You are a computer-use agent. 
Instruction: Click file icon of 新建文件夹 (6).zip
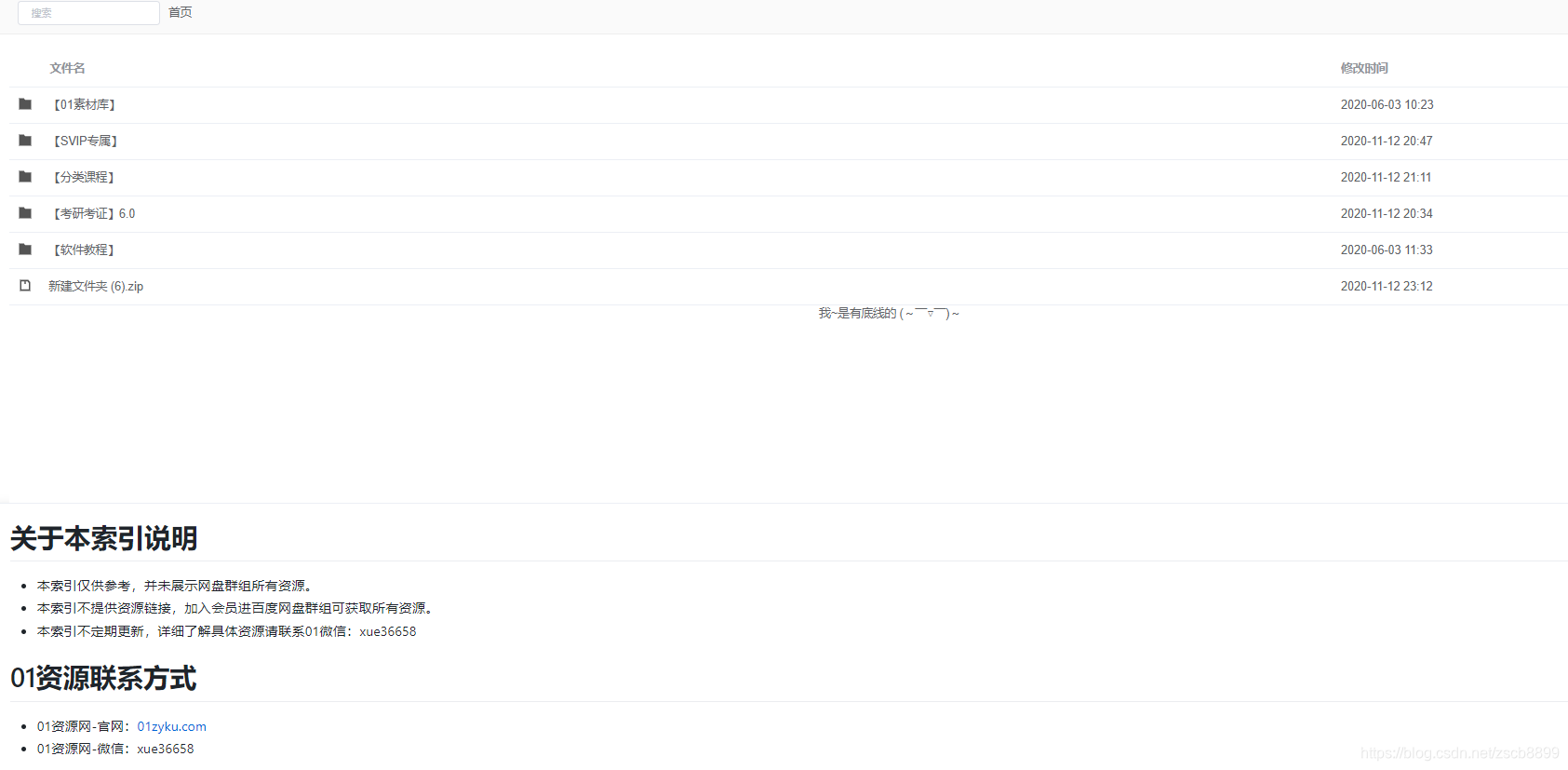(x=25, y=286)
